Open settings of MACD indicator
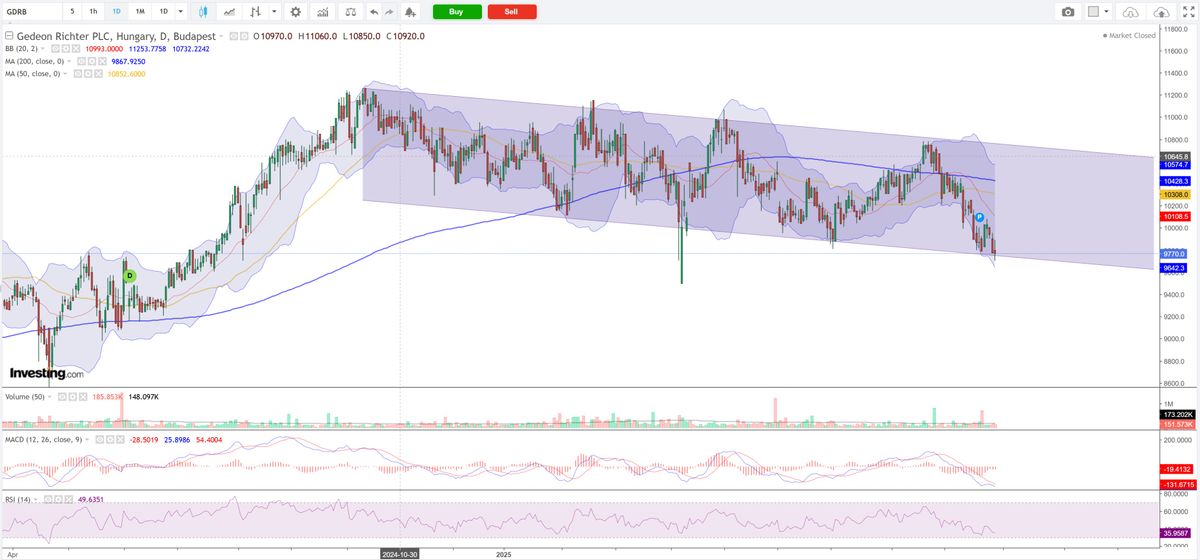 [x=110, y=440]
